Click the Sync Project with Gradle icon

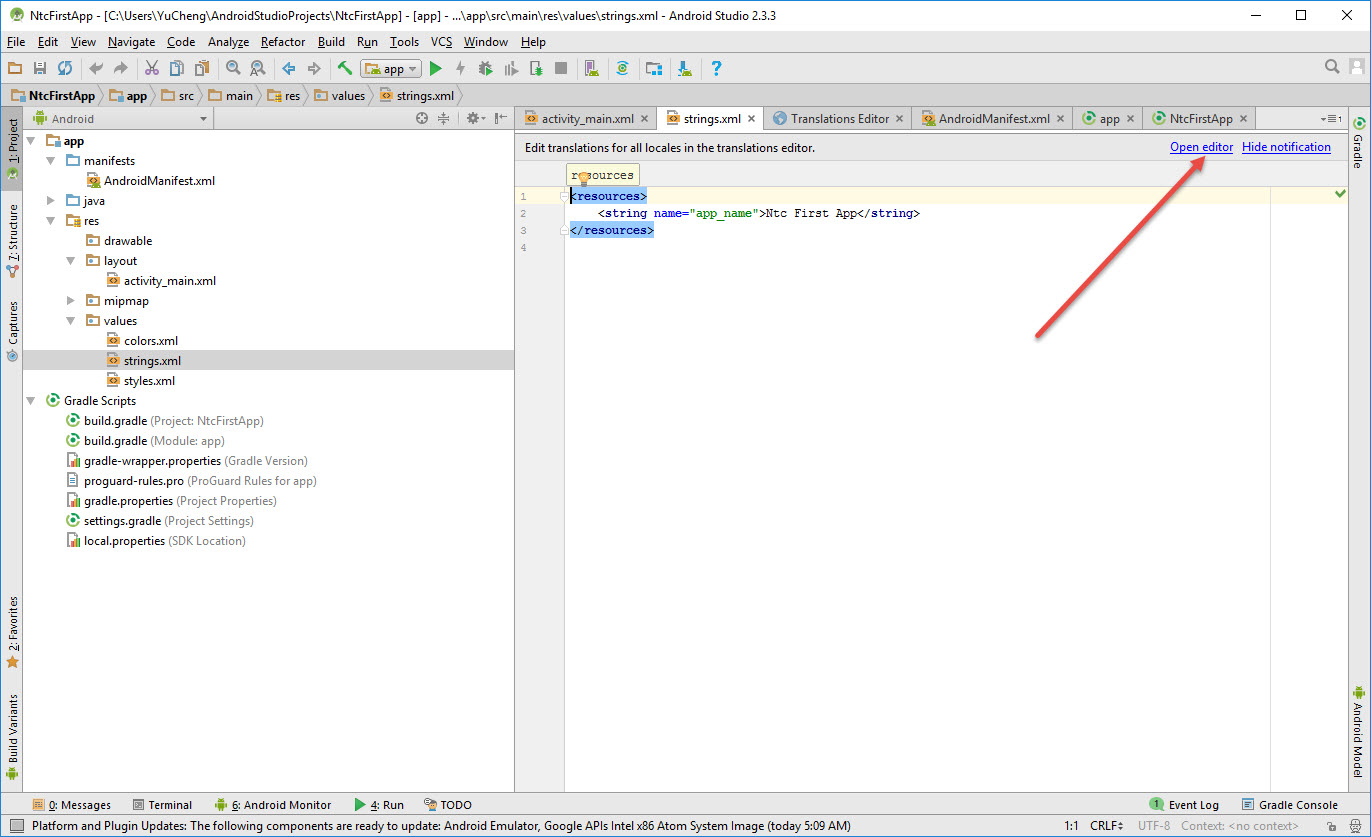point(622,68)
